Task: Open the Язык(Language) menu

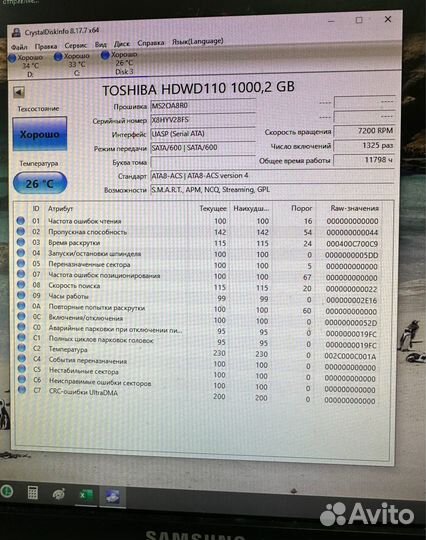Action: click(198, 41)
